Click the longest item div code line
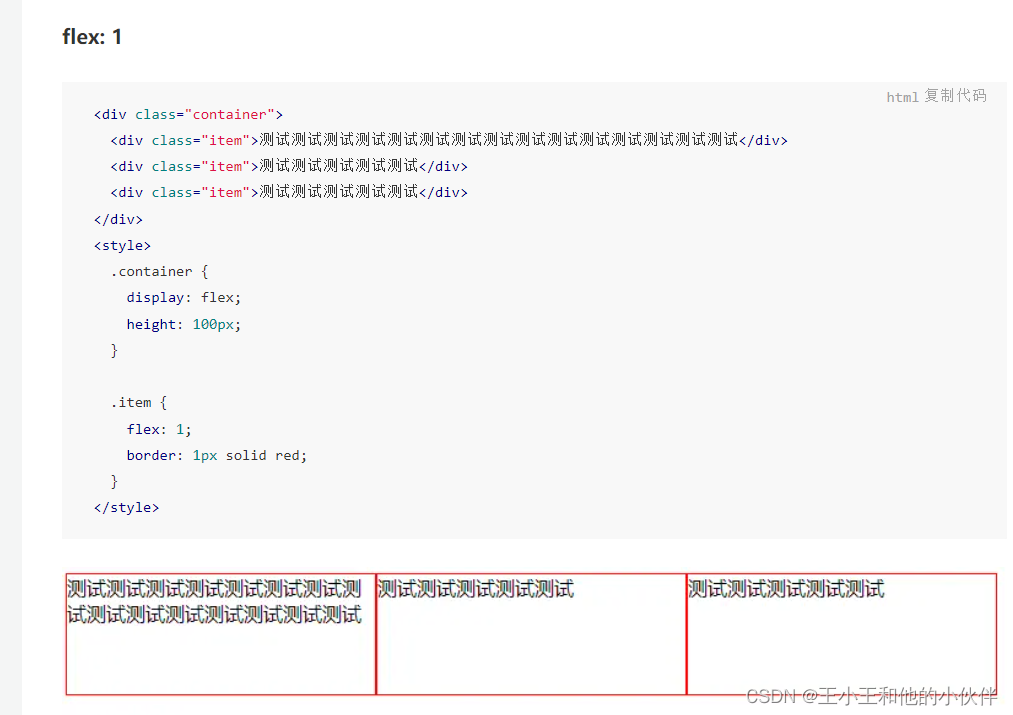This screenshot has height=715, width=1013. (449, 140)
